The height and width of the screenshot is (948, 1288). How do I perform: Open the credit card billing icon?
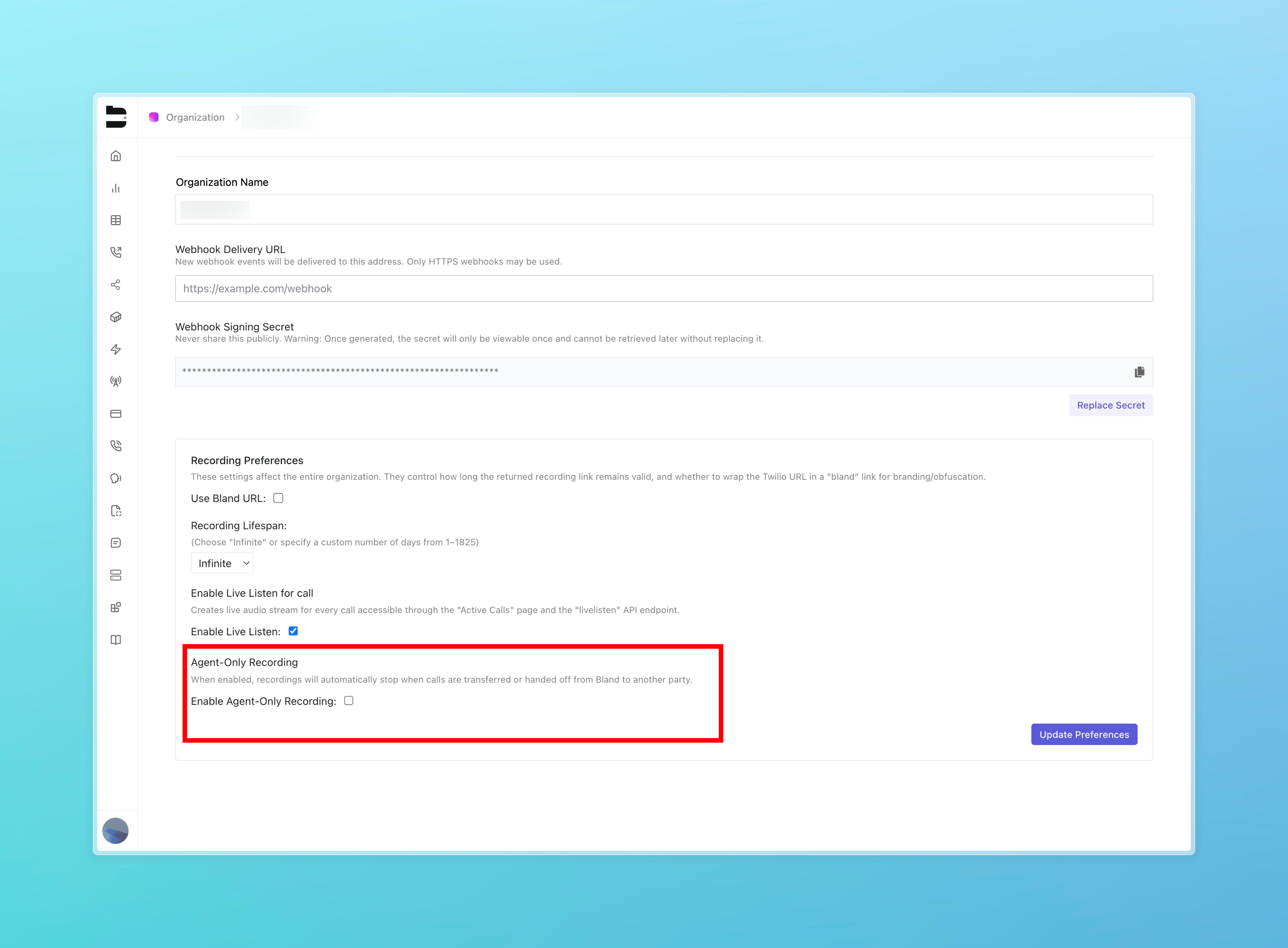(x=116, y=414)
